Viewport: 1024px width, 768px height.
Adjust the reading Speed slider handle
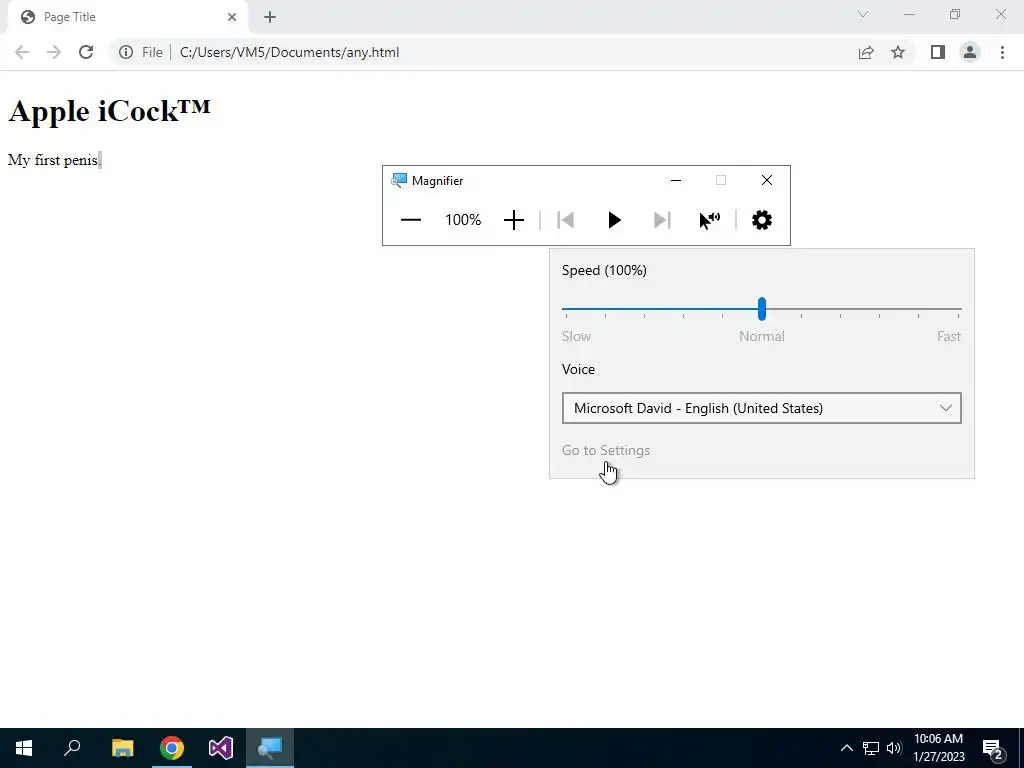click(761, 309)
